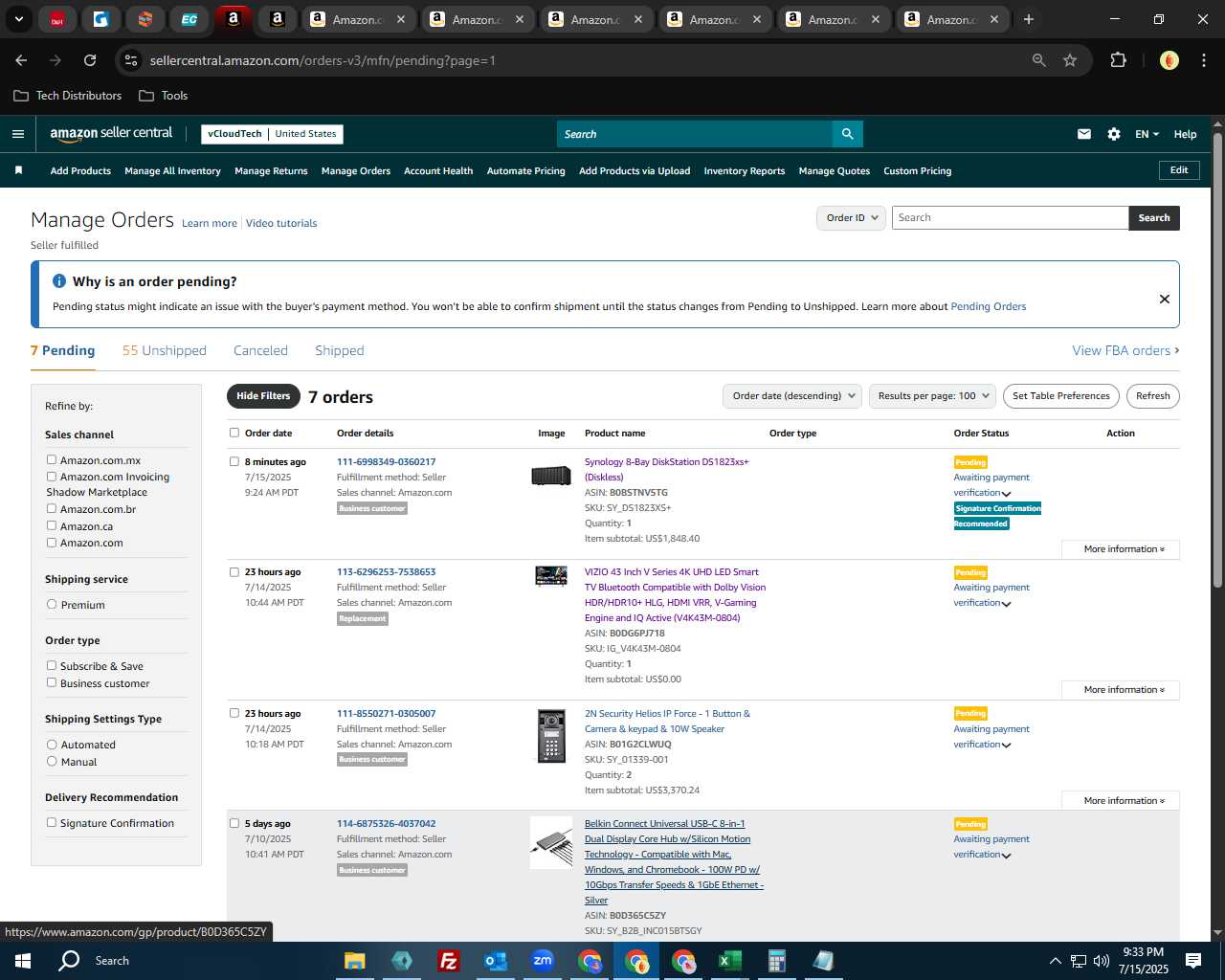
Task: Click the Refresh orders button
Action: [x=1153, y=396]
